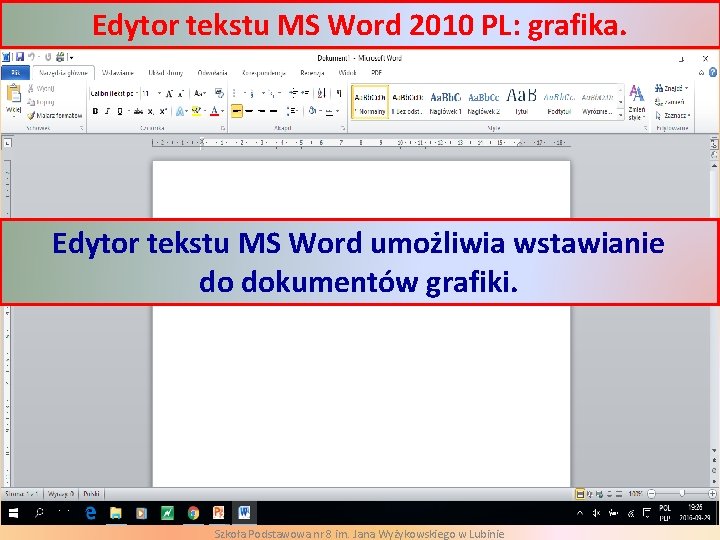The height and width of the screenshot is (540, 720).
Task: Click the Kopiuj copy button
Action: point(41,102)
